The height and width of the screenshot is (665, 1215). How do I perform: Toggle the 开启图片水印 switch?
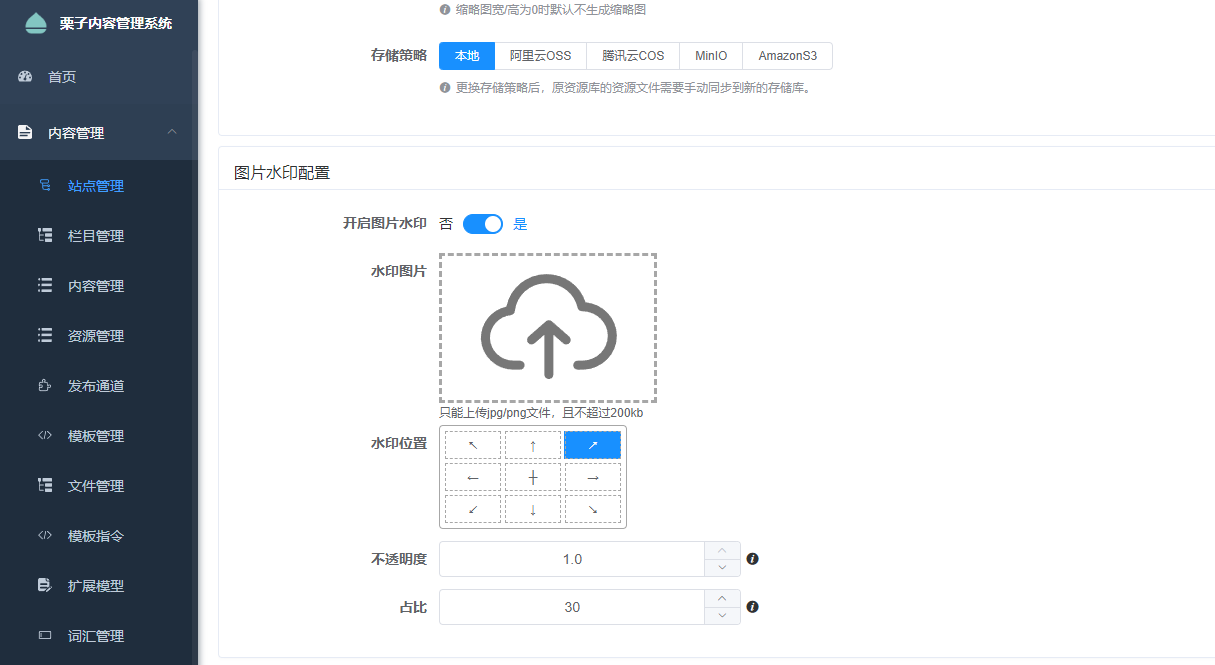coord(483,224)
